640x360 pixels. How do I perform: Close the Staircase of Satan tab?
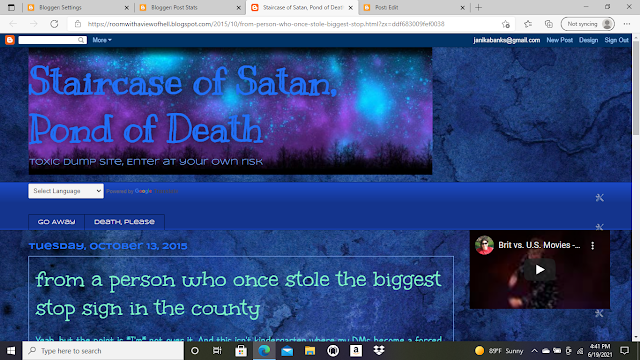tap(351, 7)
